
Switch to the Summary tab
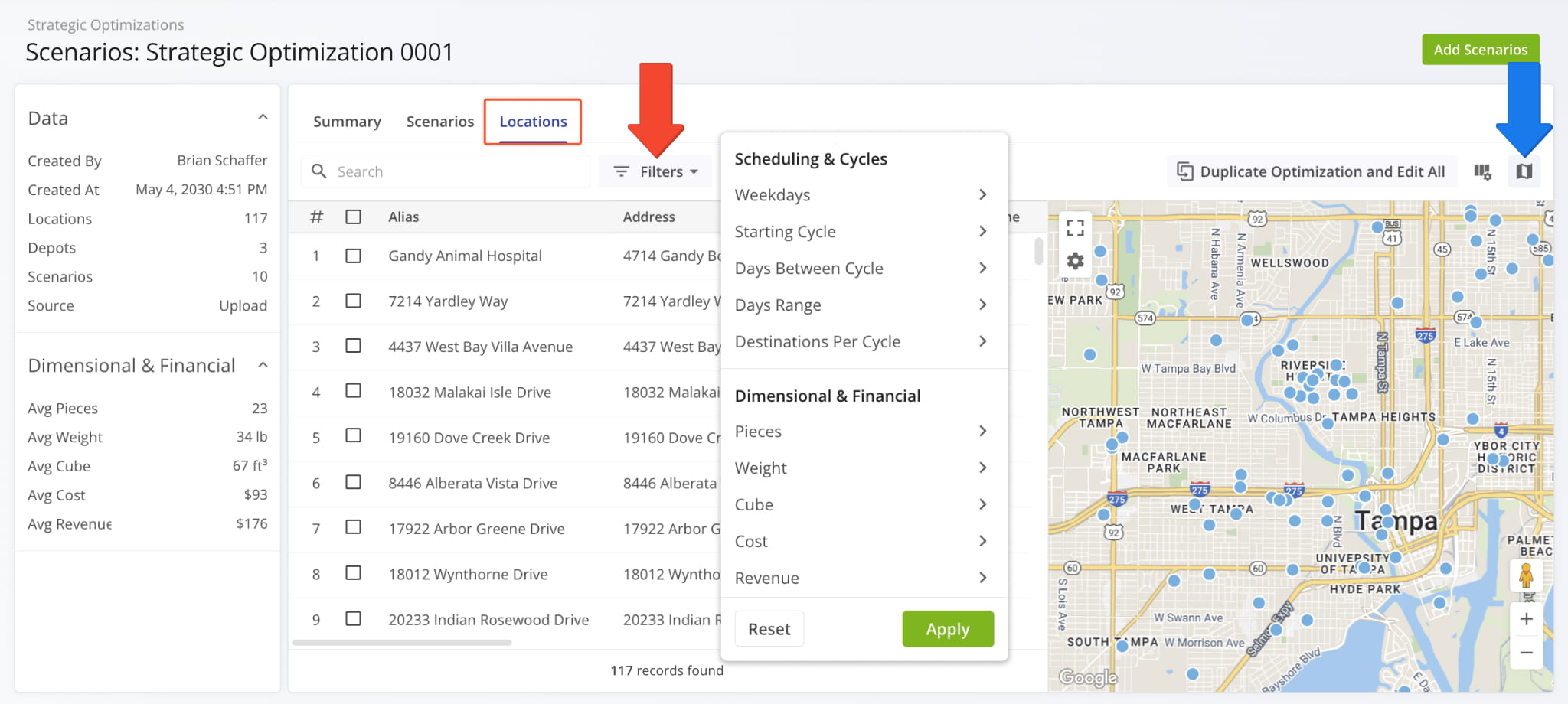(x=347, y=122)
